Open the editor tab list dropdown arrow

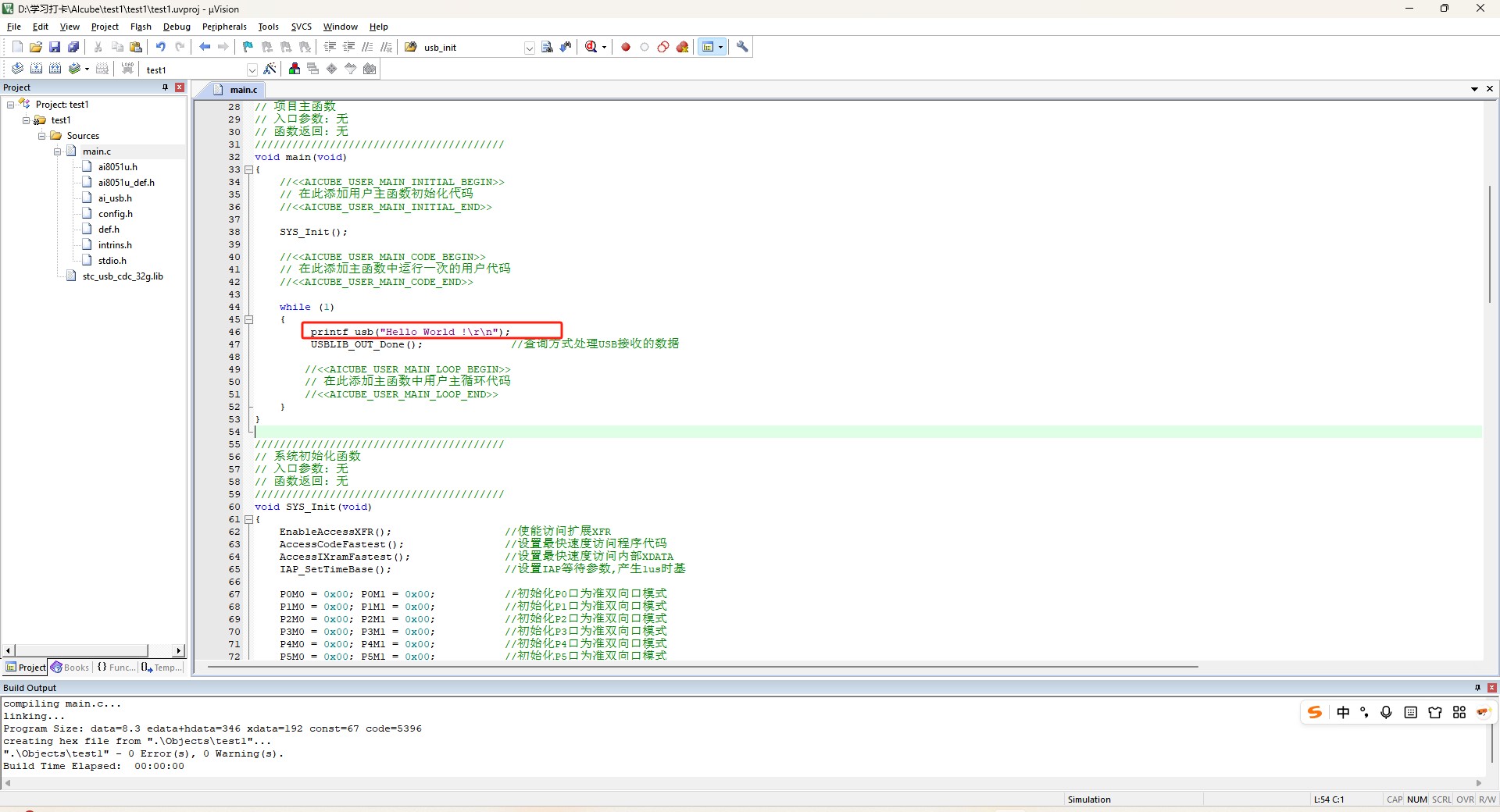tap(1474, 89)
